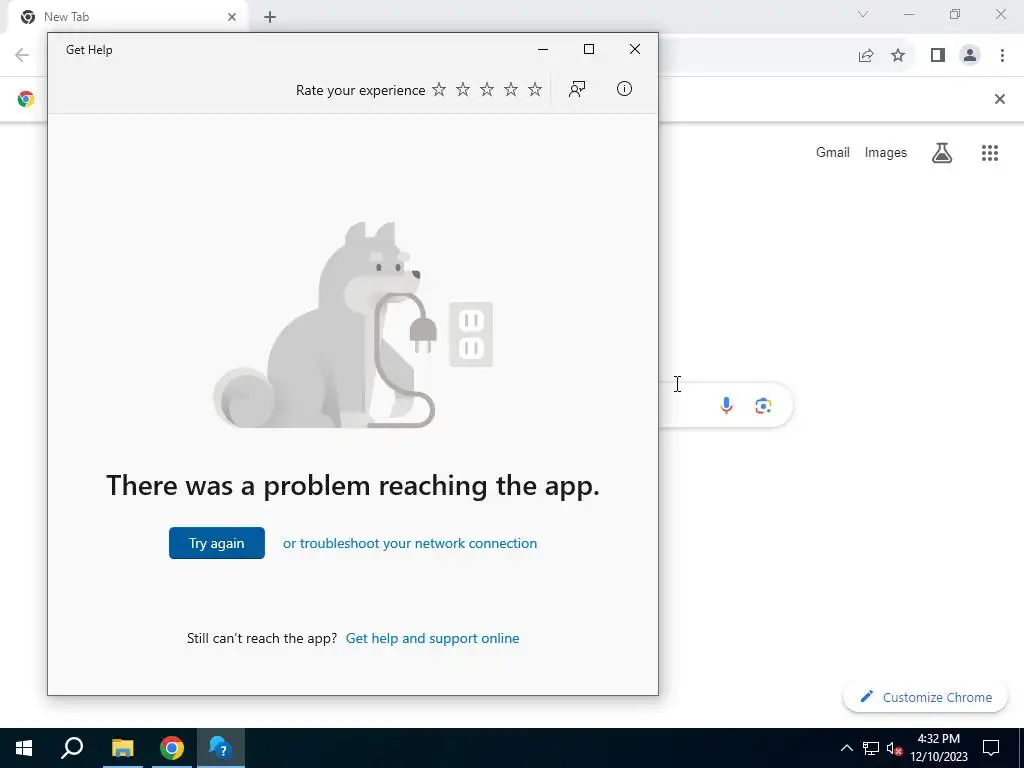Open troubleshoot your network connection link
The height and width of the screenshot is (768, 1024).
tap(410, 543)
